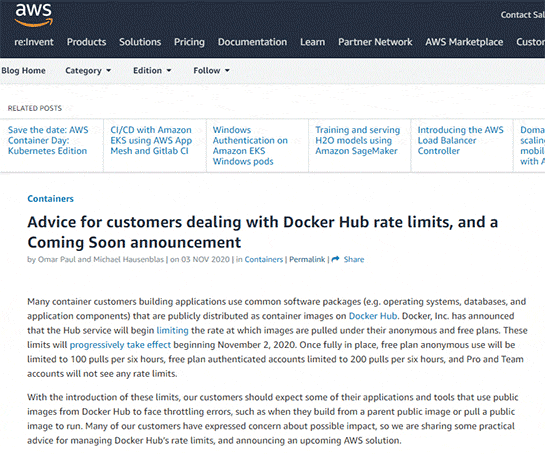Click the Share arrow icon
Screen dimensions: 545x454
tap(335, 259)
